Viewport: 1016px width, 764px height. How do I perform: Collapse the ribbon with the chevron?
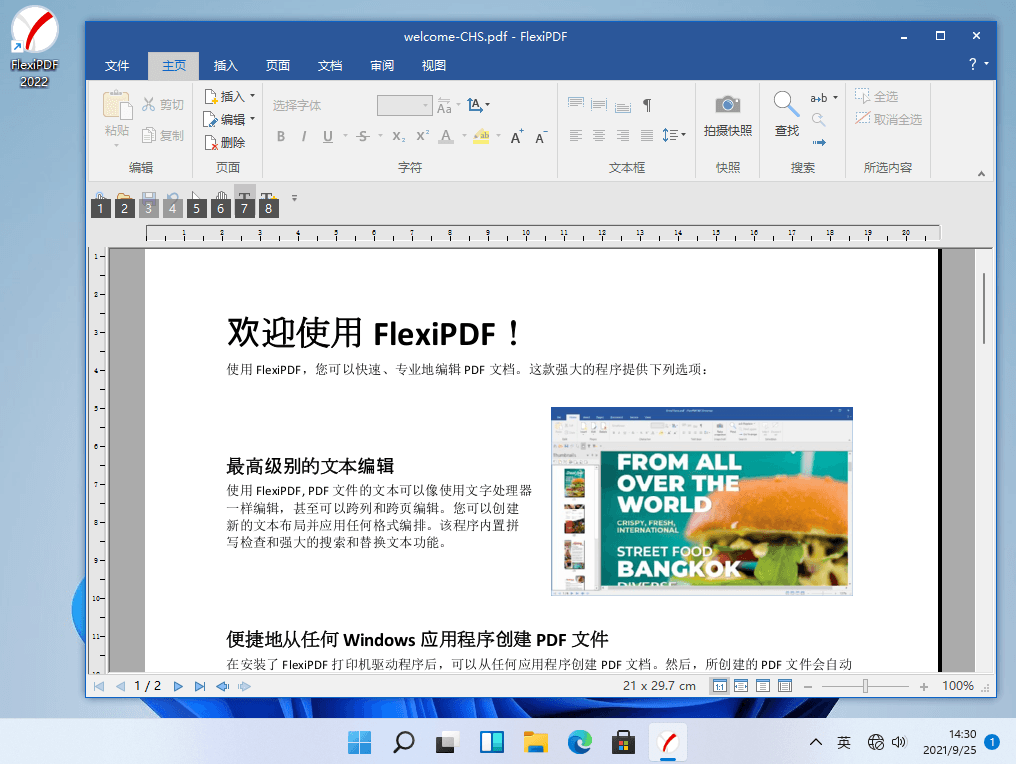coord(982,174)
